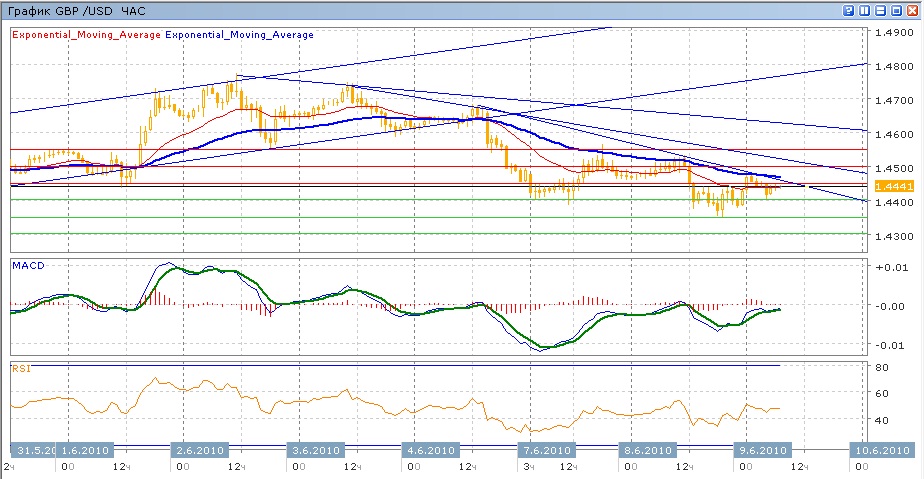Click the vertical split layout icon
Screen dimensions: 924x479
[x=865, y=10]
